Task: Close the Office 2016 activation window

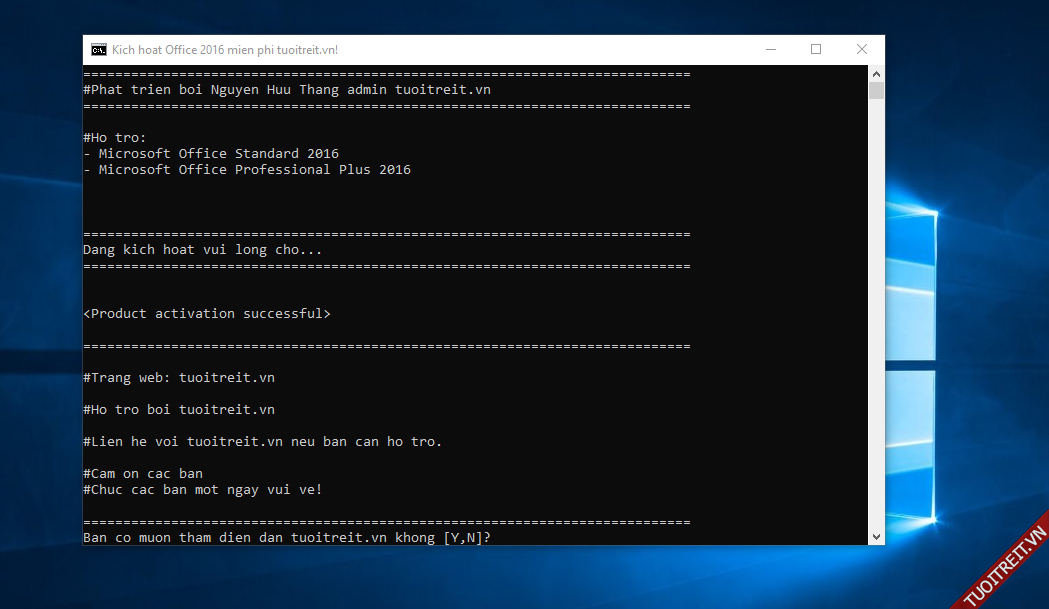Action: 862,50
